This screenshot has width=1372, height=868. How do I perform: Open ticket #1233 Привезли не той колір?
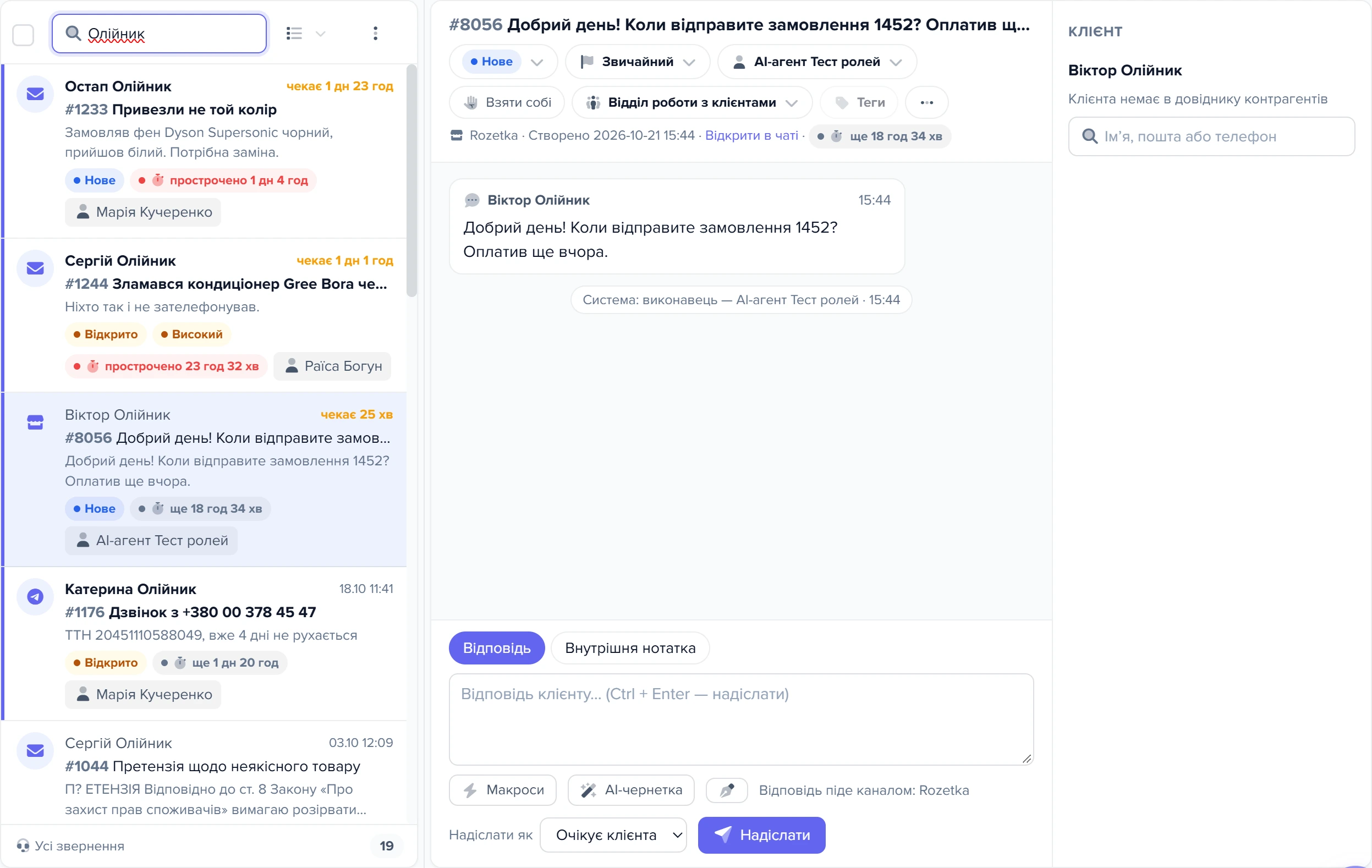point(205,151)
